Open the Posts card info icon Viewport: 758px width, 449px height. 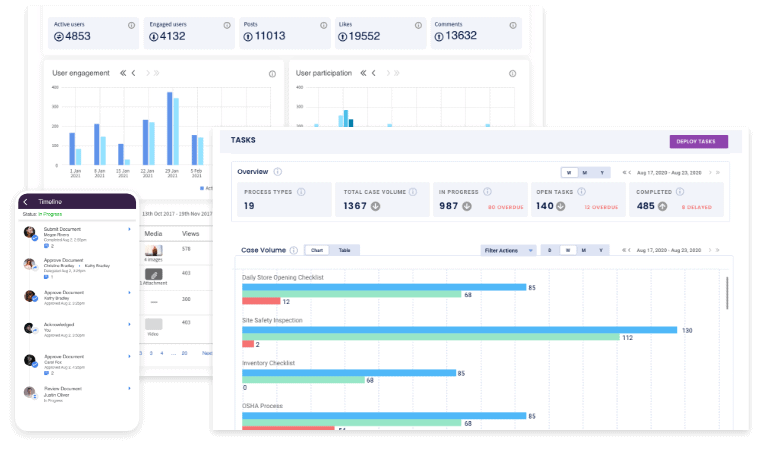323,25
